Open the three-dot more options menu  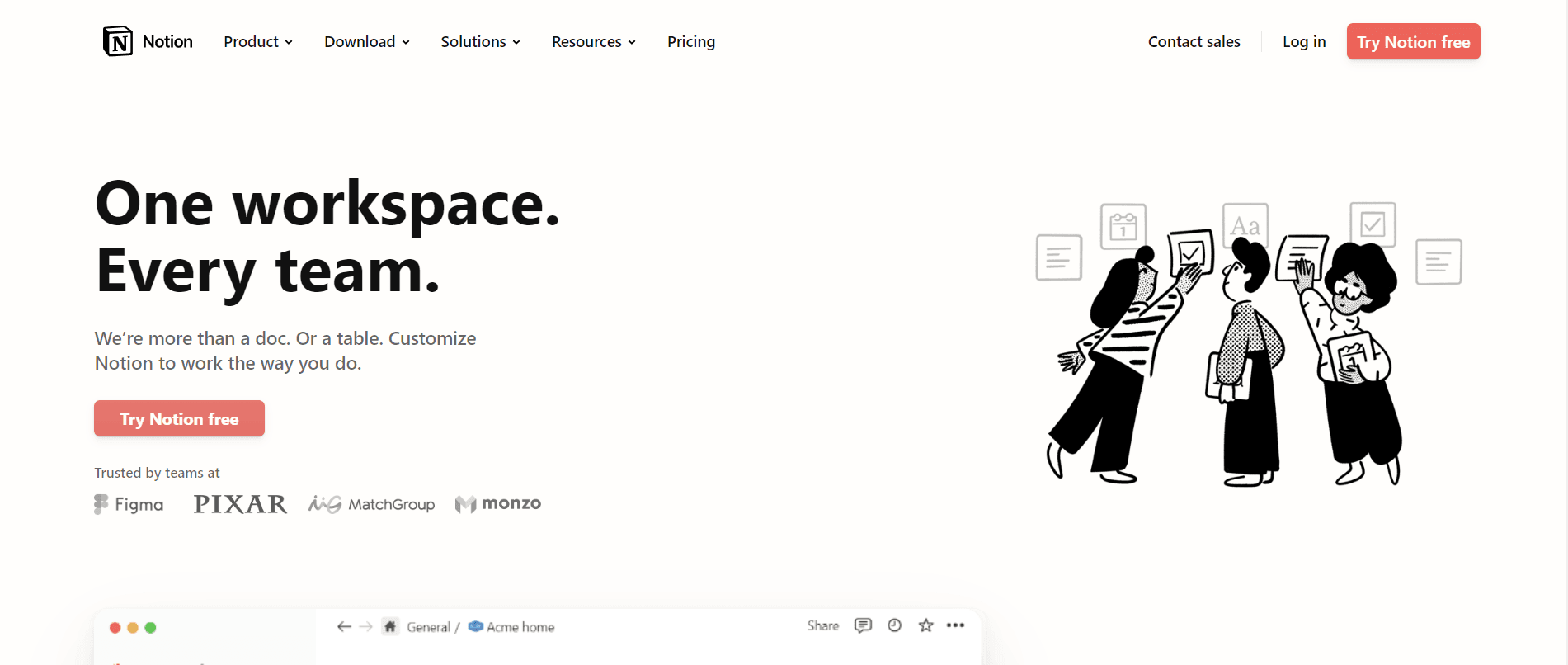pyautogui.click(x=955, y=625)
